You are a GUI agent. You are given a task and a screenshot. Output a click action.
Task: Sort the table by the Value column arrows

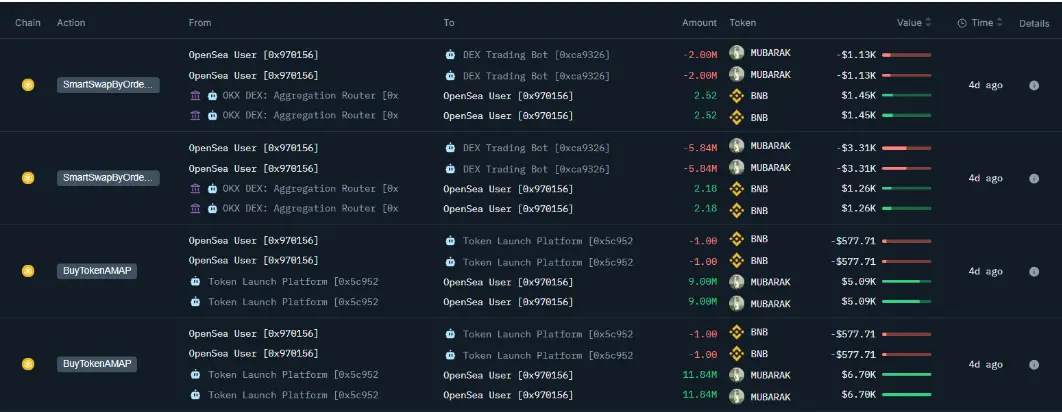click(928, 23)
